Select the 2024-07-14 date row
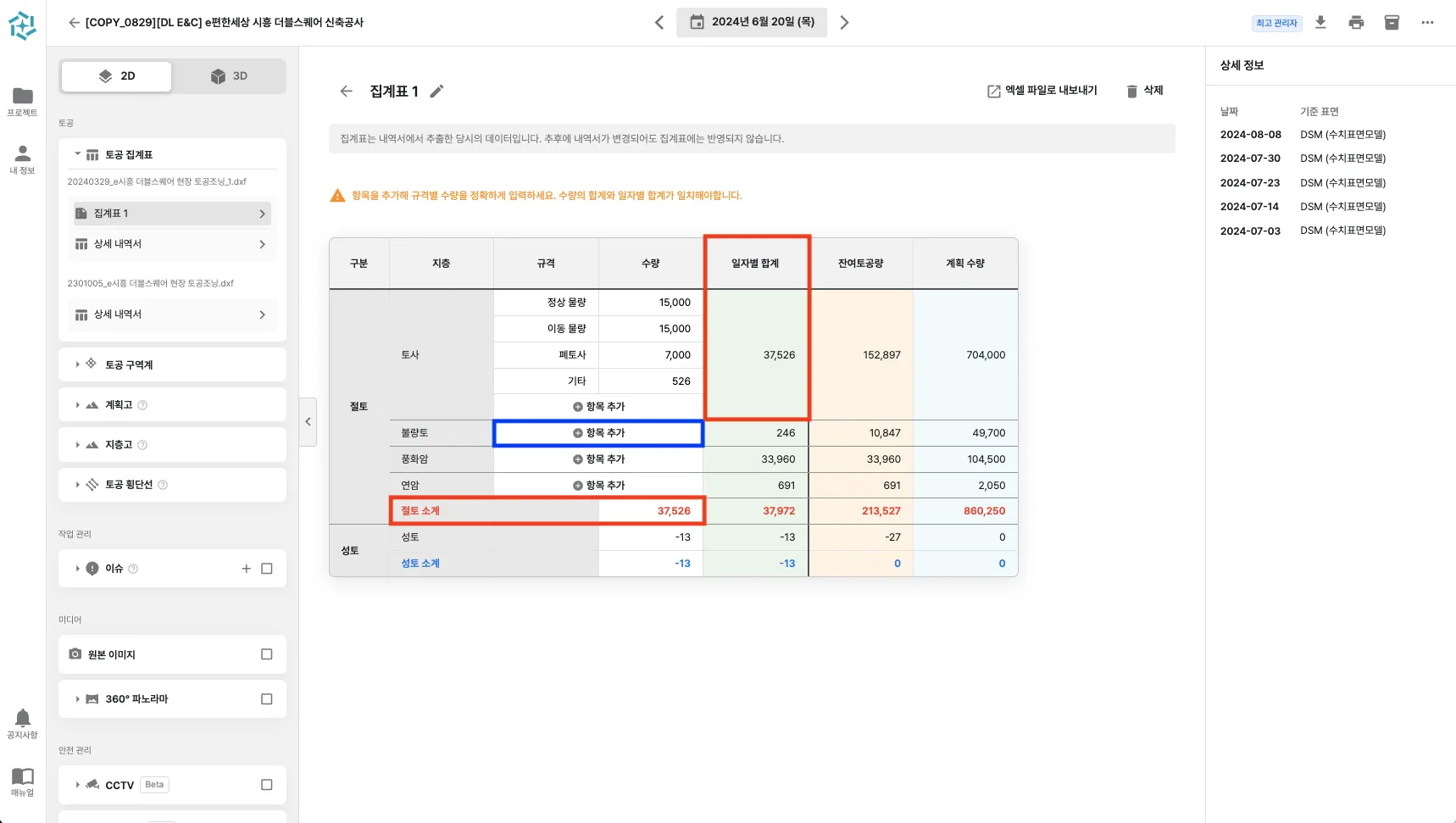This screenshot has height=823, width=1456. 1303,207
